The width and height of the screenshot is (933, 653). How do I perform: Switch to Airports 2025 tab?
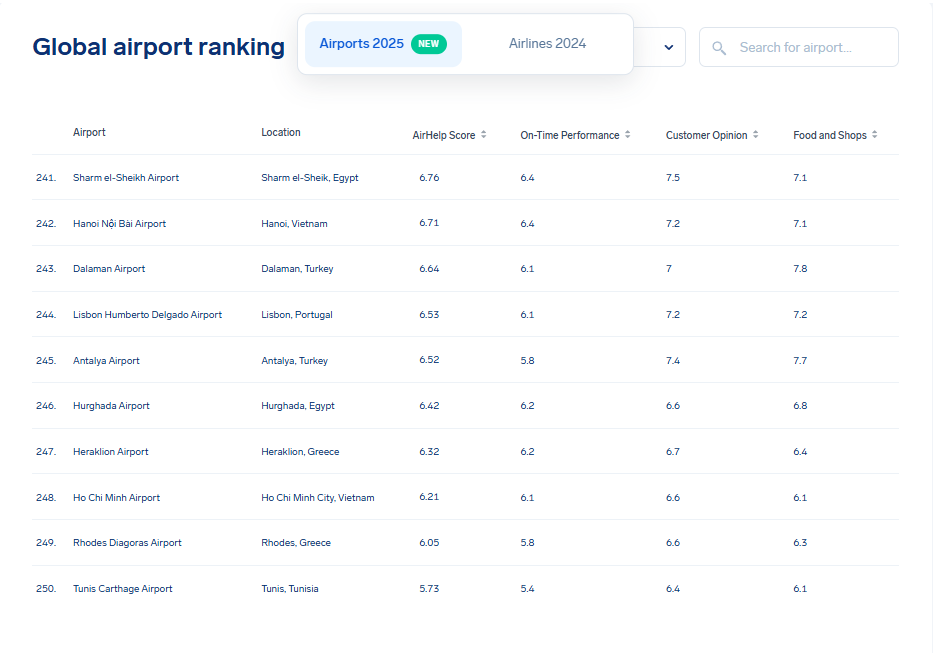[383, 44]
